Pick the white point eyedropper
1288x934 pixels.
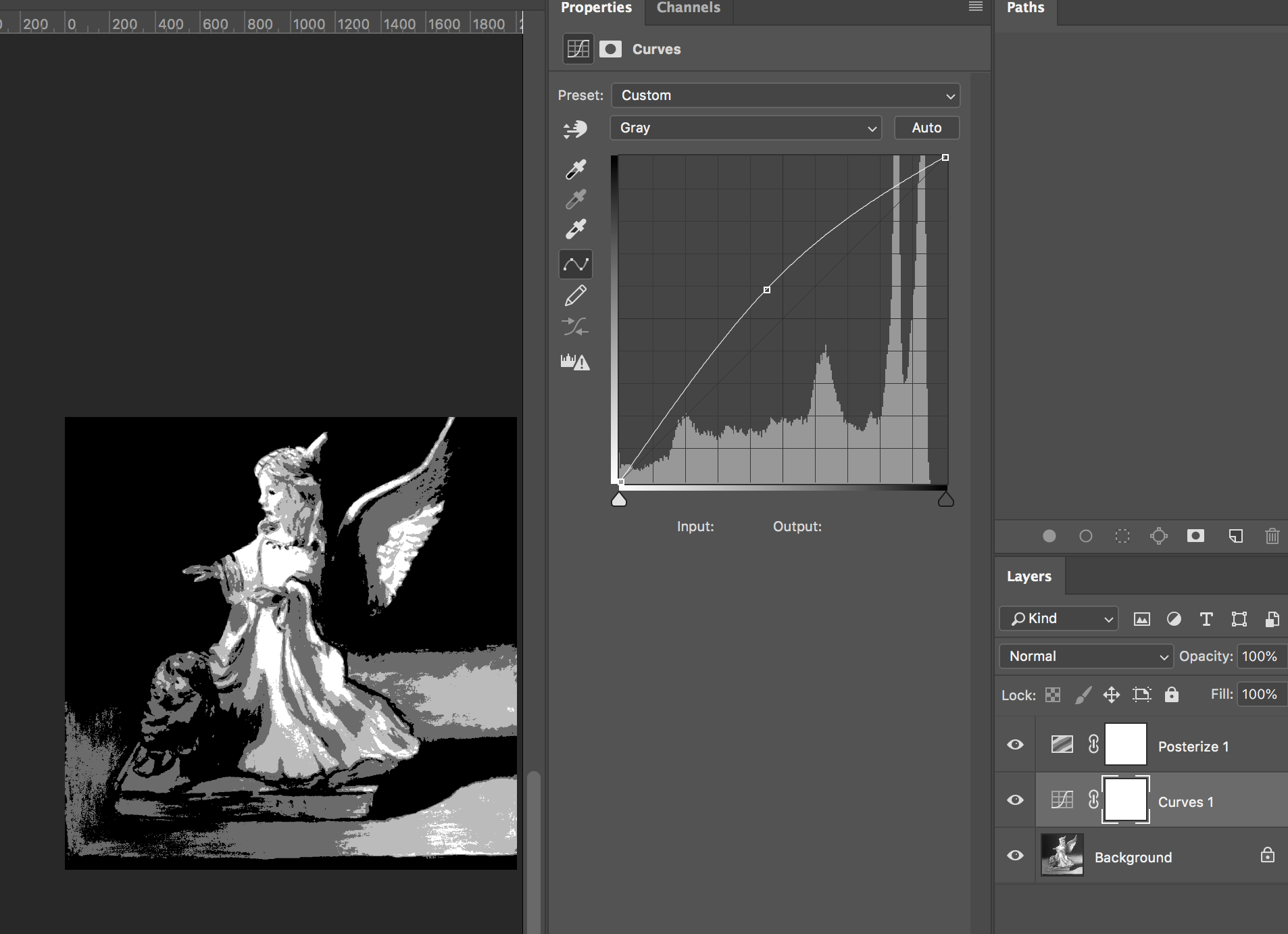tap(576, 229)
